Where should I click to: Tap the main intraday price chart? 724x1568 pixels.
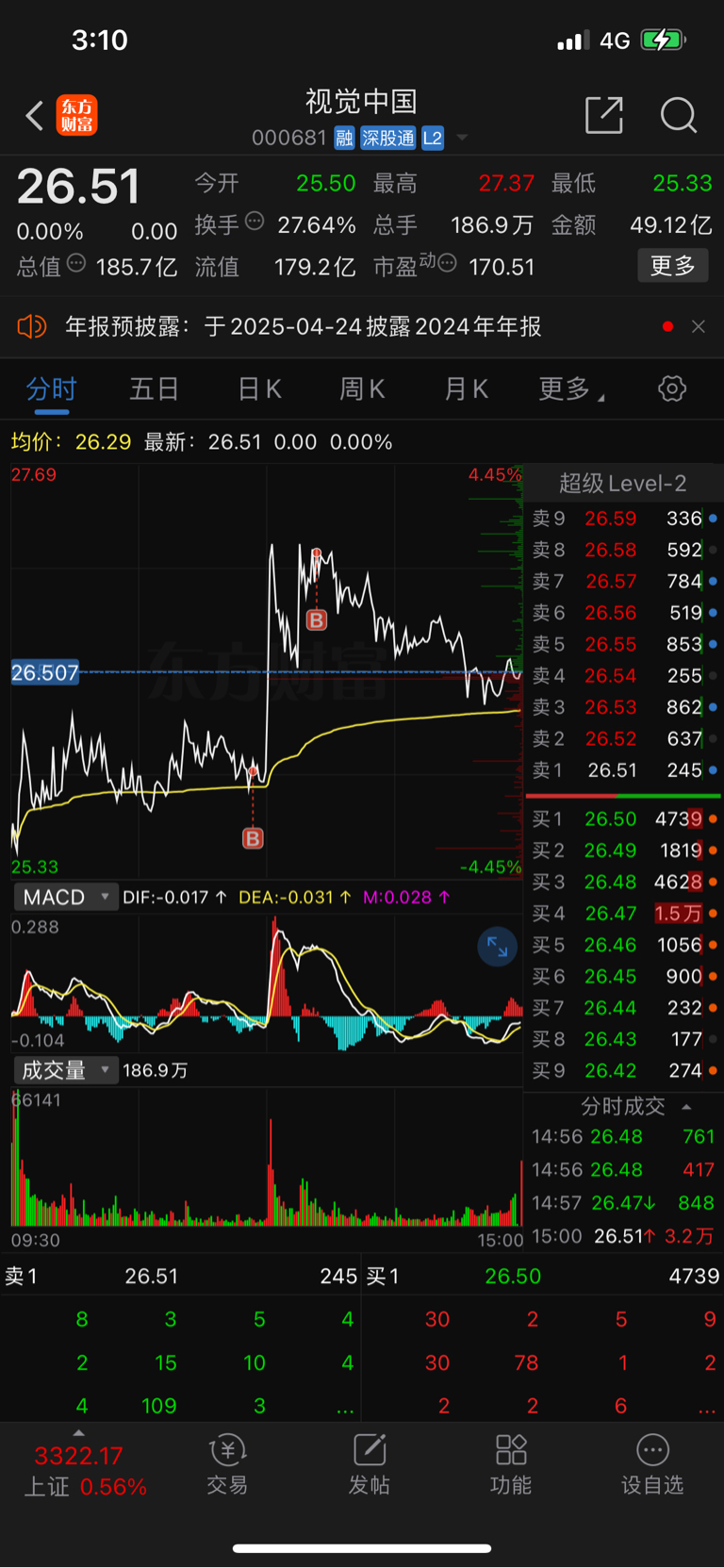267,671
